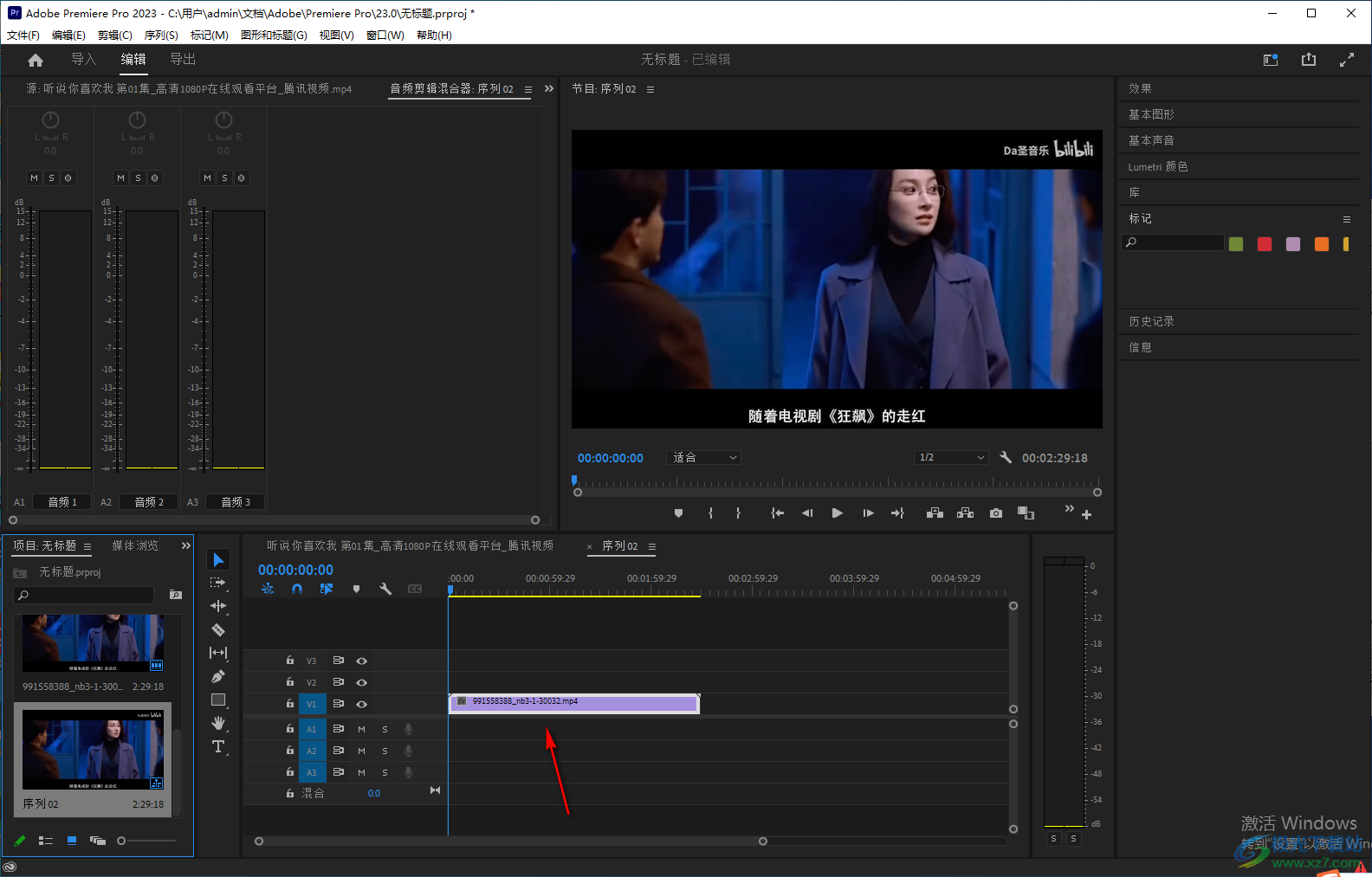The width and height of the screenshot is (1372, 877).
Task: Select the Pen tool
Action: pos(218,676)
